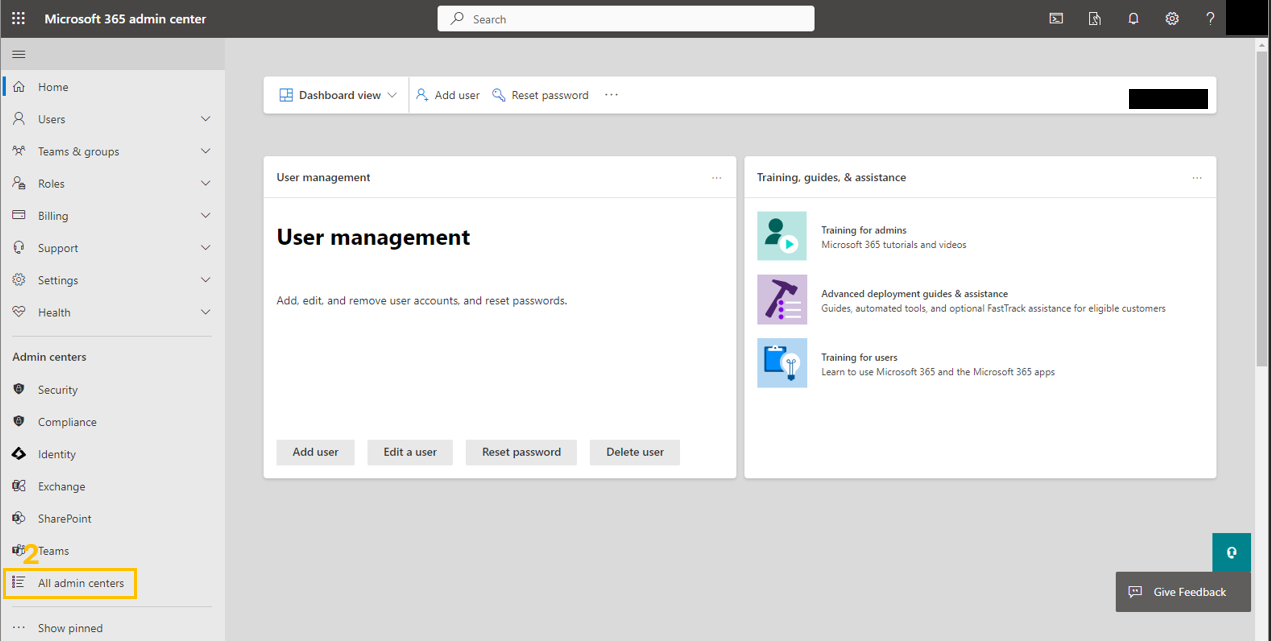Click the Exchange admin center icon
The width and height of the screenshot is (1271, 641).
click(19, 486)
